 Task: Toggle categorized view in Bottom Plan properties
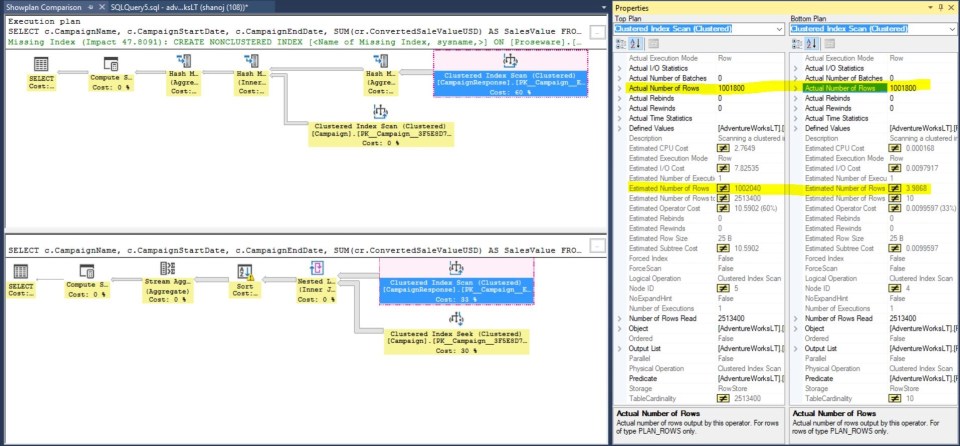798,45
